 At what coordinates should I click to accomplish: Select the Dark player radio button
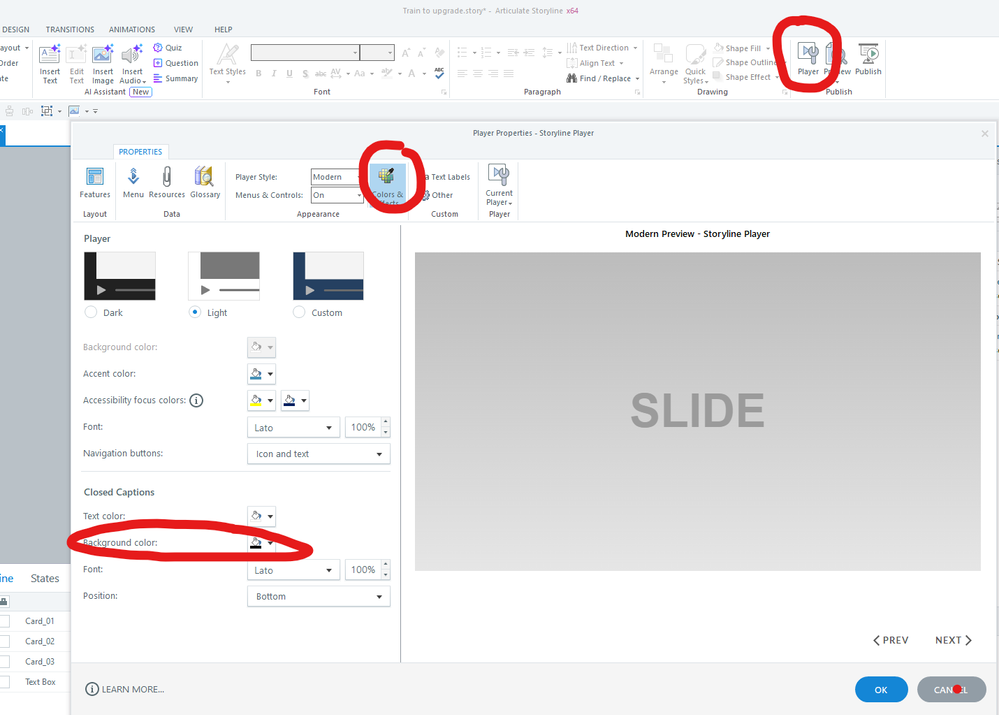pyautogui.click(x=92, y=313)
